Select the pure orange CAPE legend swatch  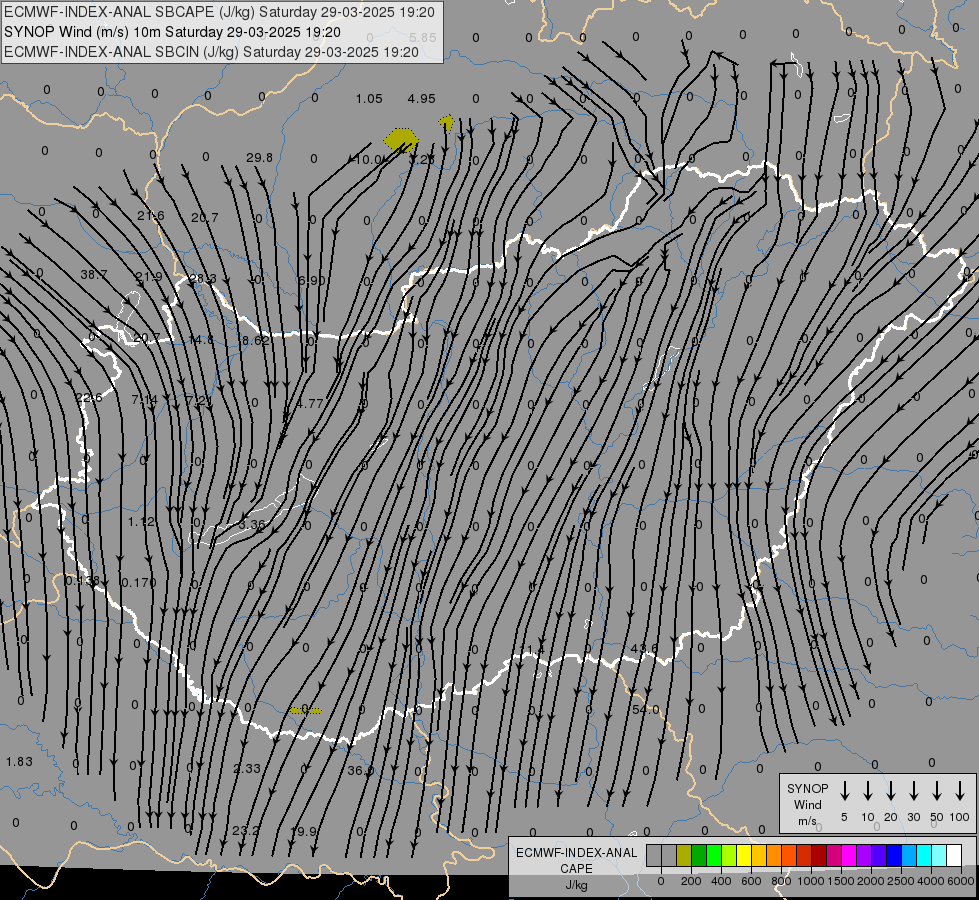click(x=774, y=856)
